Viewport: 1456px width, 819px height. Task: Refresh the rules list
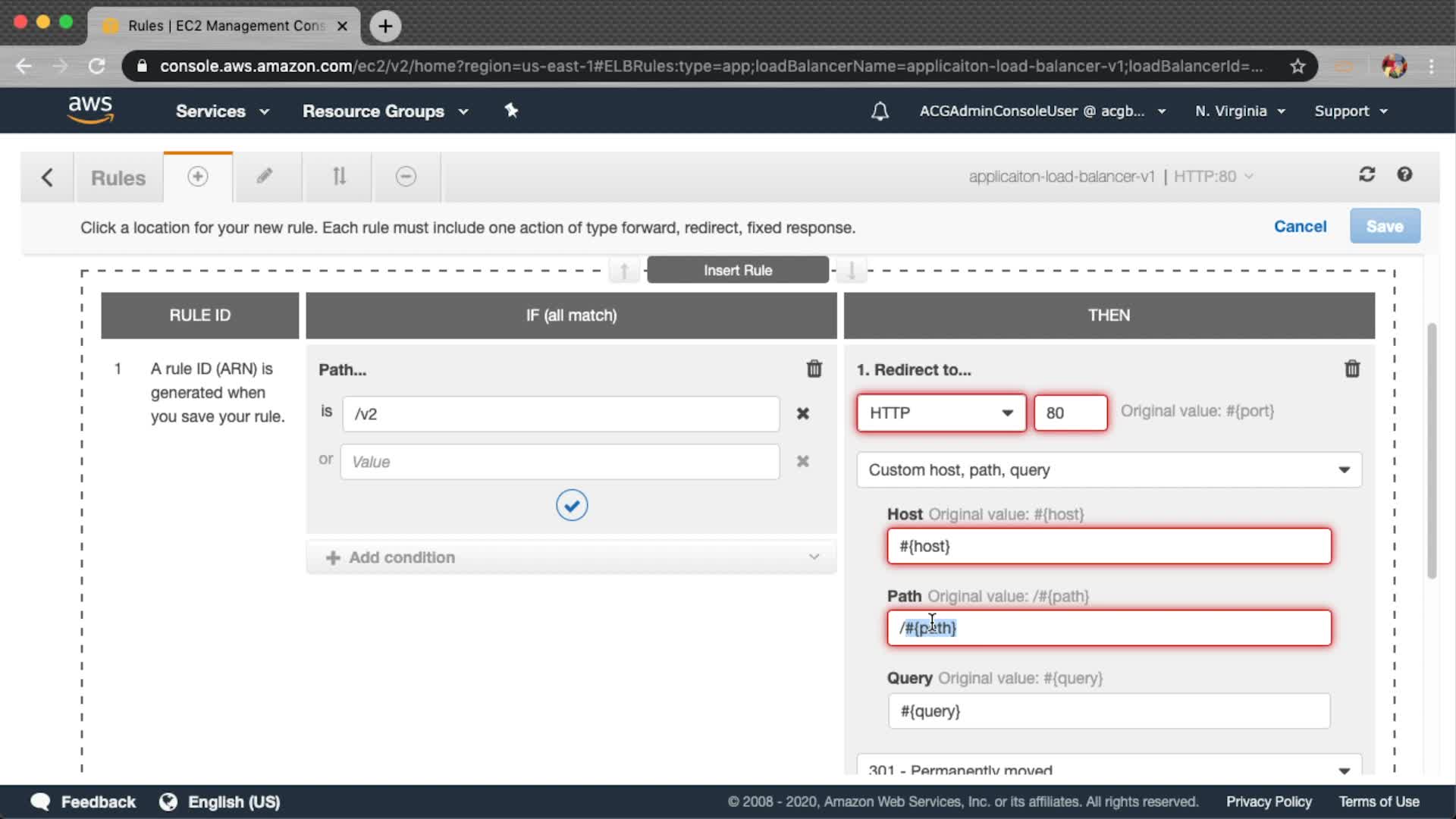(x=1367, y=175)
